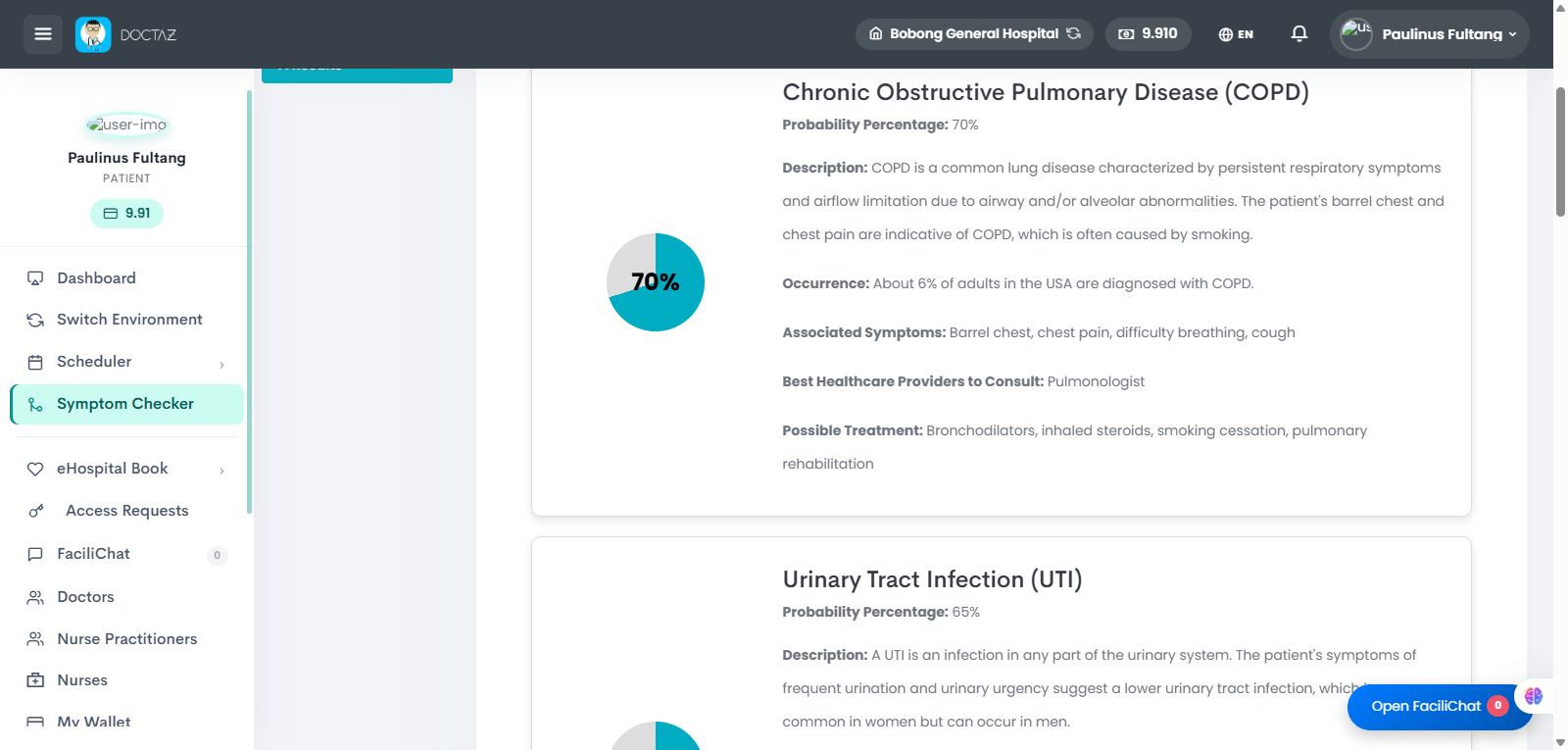Open Access Requests
Screen dimensions: 1568x750
[x=126, y=511]
